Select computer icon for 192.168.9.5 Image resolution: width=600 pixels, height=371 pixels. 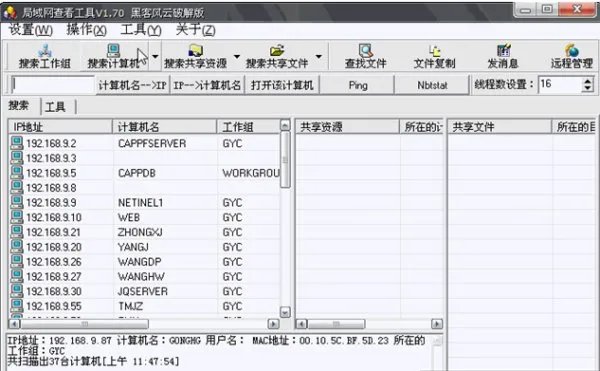(16, 172)
